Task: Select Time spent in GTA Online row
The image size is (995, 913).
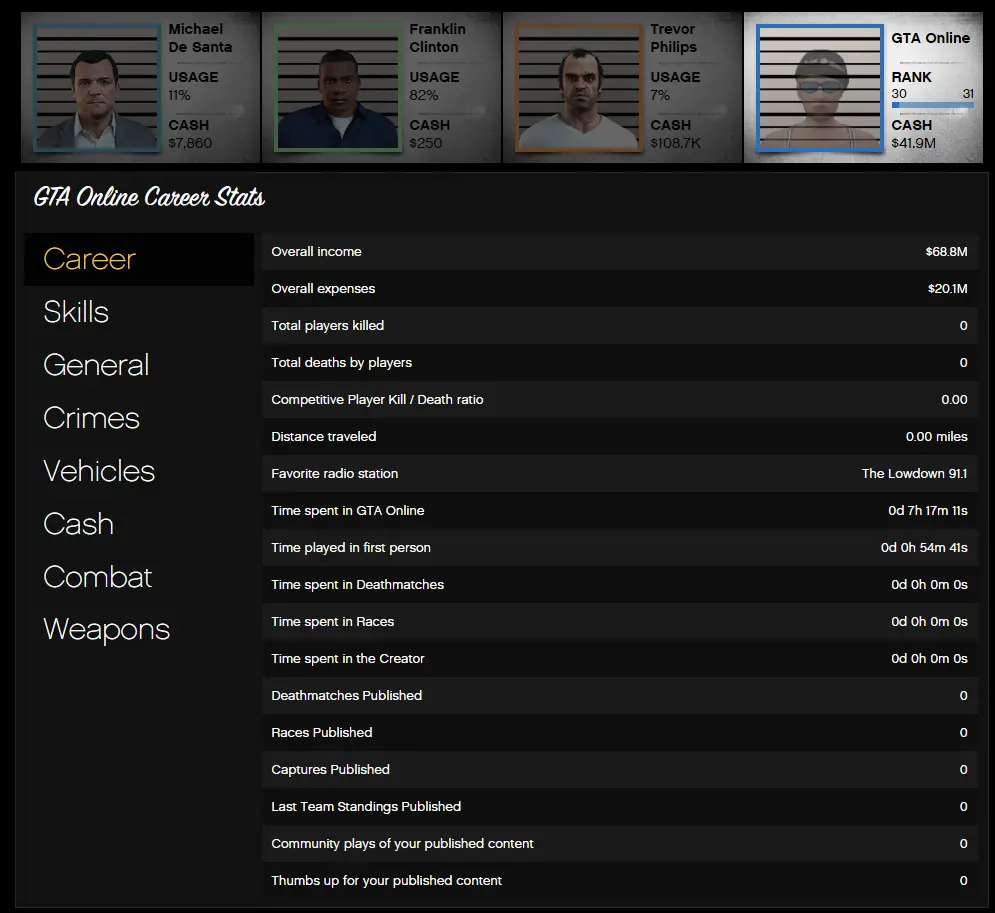Action: 620,511
